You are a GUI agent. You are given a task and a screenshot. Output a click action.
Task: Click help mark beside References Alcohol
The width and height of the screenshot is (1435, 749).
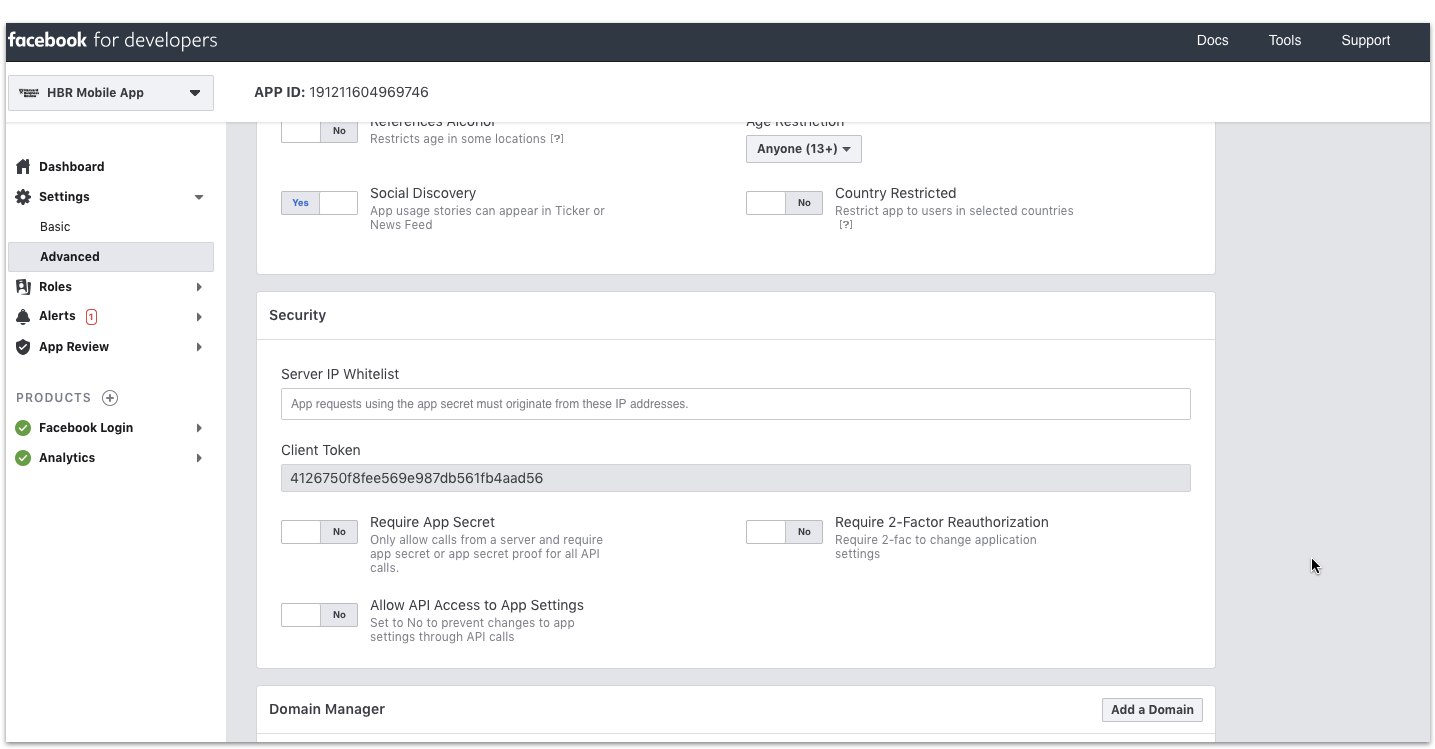click(x=557, y=139)
